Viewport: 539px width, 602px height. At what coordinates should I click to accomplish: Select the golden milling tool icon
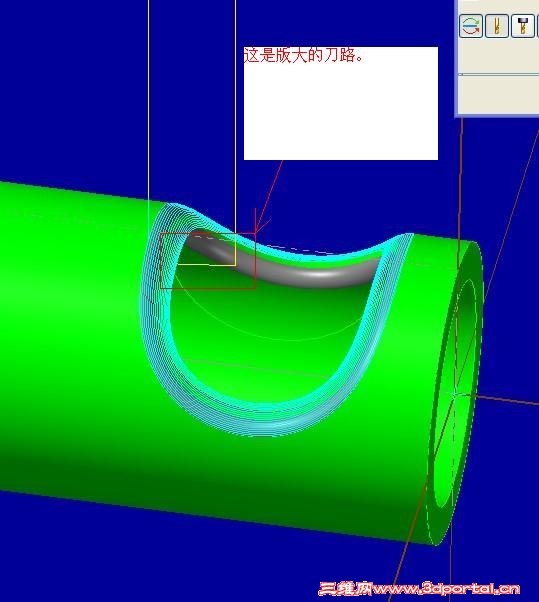(x=497, y=26)
